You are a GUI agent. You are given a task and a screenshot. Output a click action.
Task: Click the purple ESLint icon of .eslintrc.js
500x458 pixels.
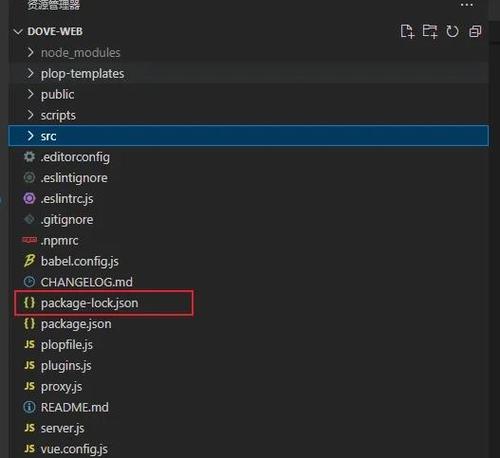[29, 198]
